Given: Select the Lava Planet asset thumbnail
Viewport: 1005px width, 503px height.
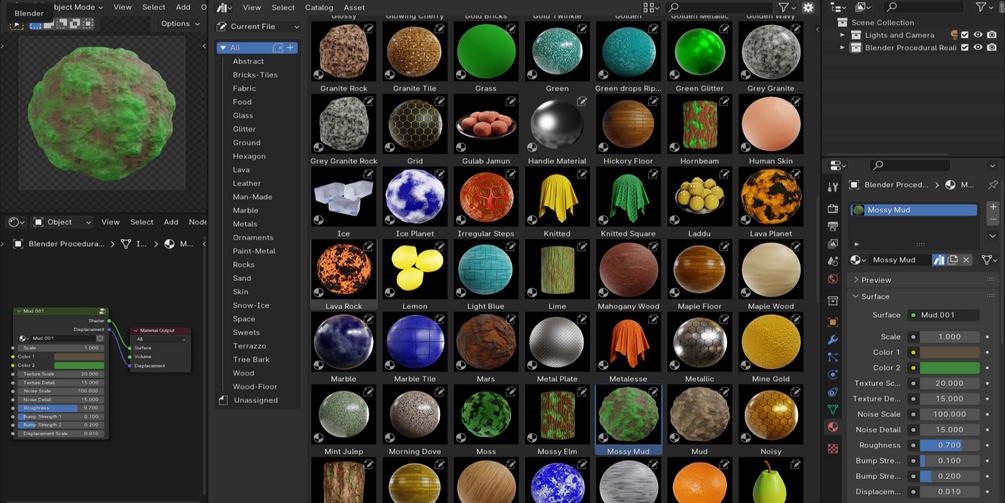Looking at the screenshot, I should 770,197.
